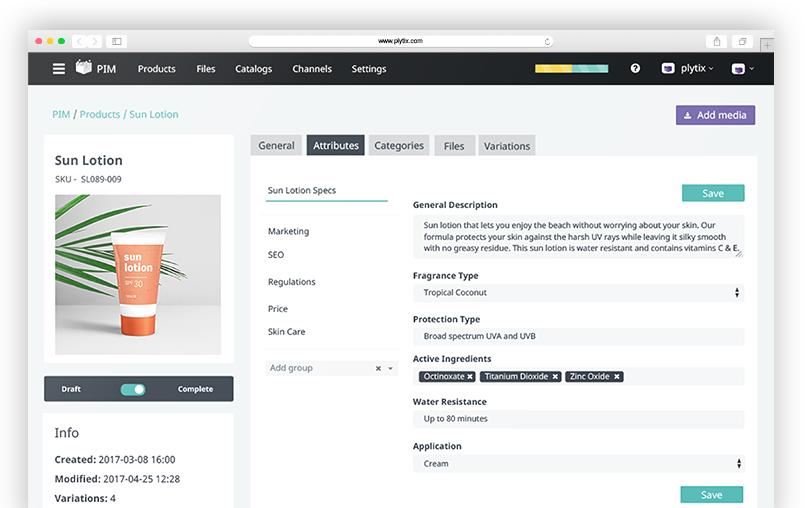
Task: Open the Catalogs menu item
Action: pyautogui.click(x=253, y=69)
